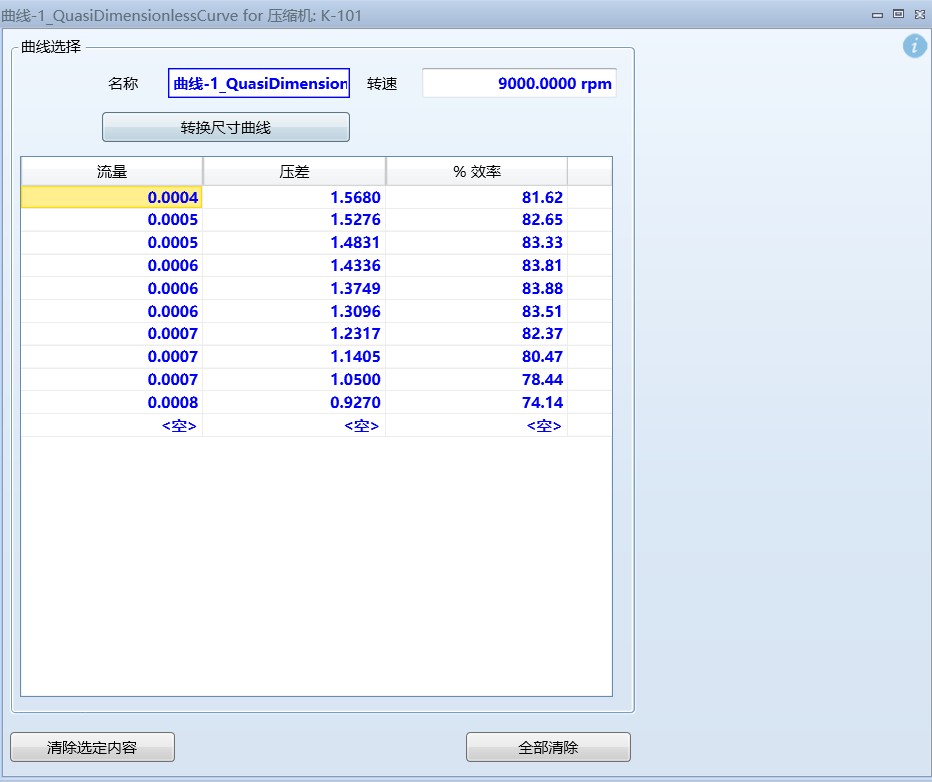Screen dimensions: 932x782
Task: Select the pressure cell 1.3096
Action: pos(294,311)
